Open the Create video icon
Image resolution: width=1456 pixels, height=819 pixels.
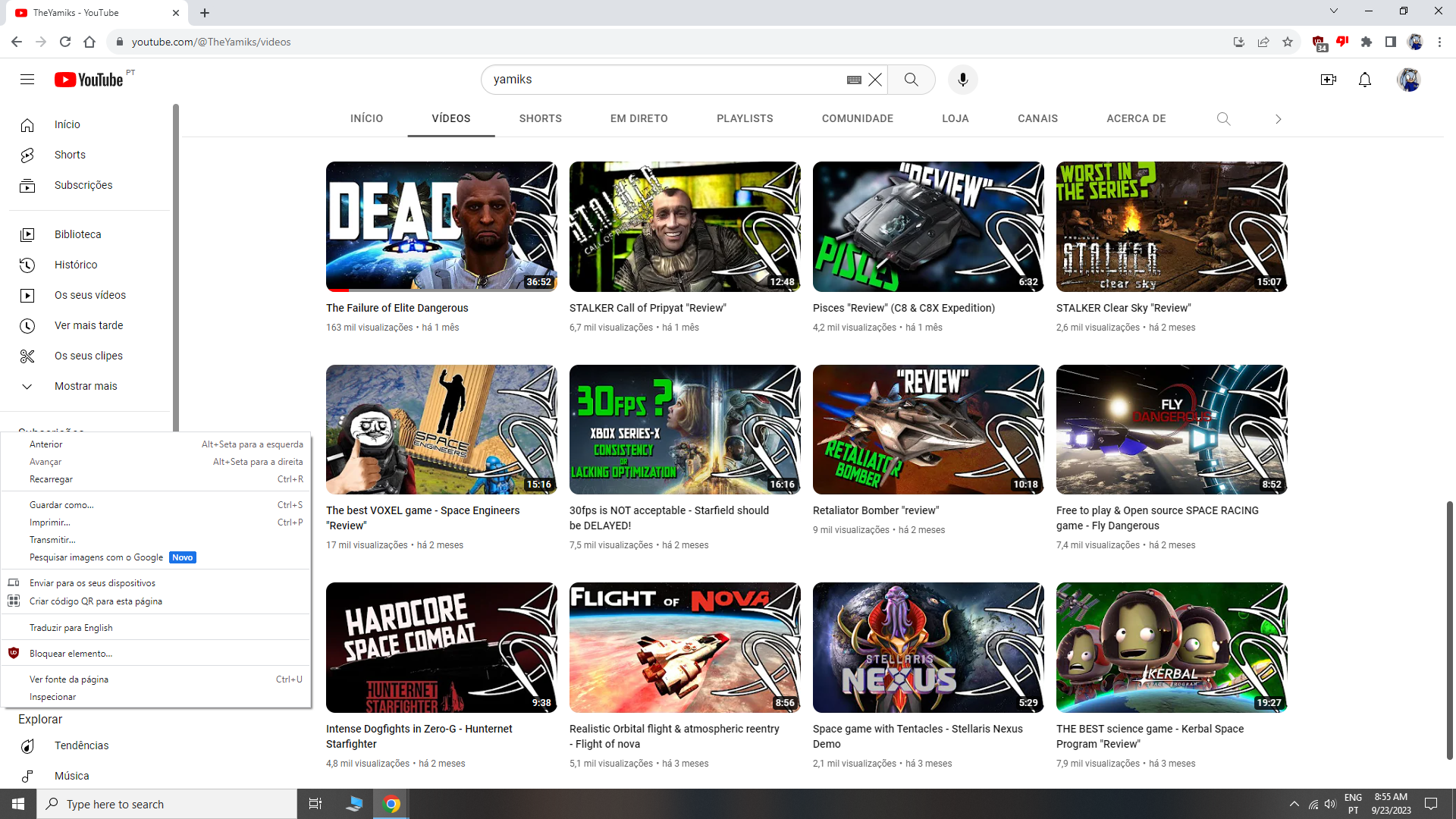click(x=1329, y=80)
